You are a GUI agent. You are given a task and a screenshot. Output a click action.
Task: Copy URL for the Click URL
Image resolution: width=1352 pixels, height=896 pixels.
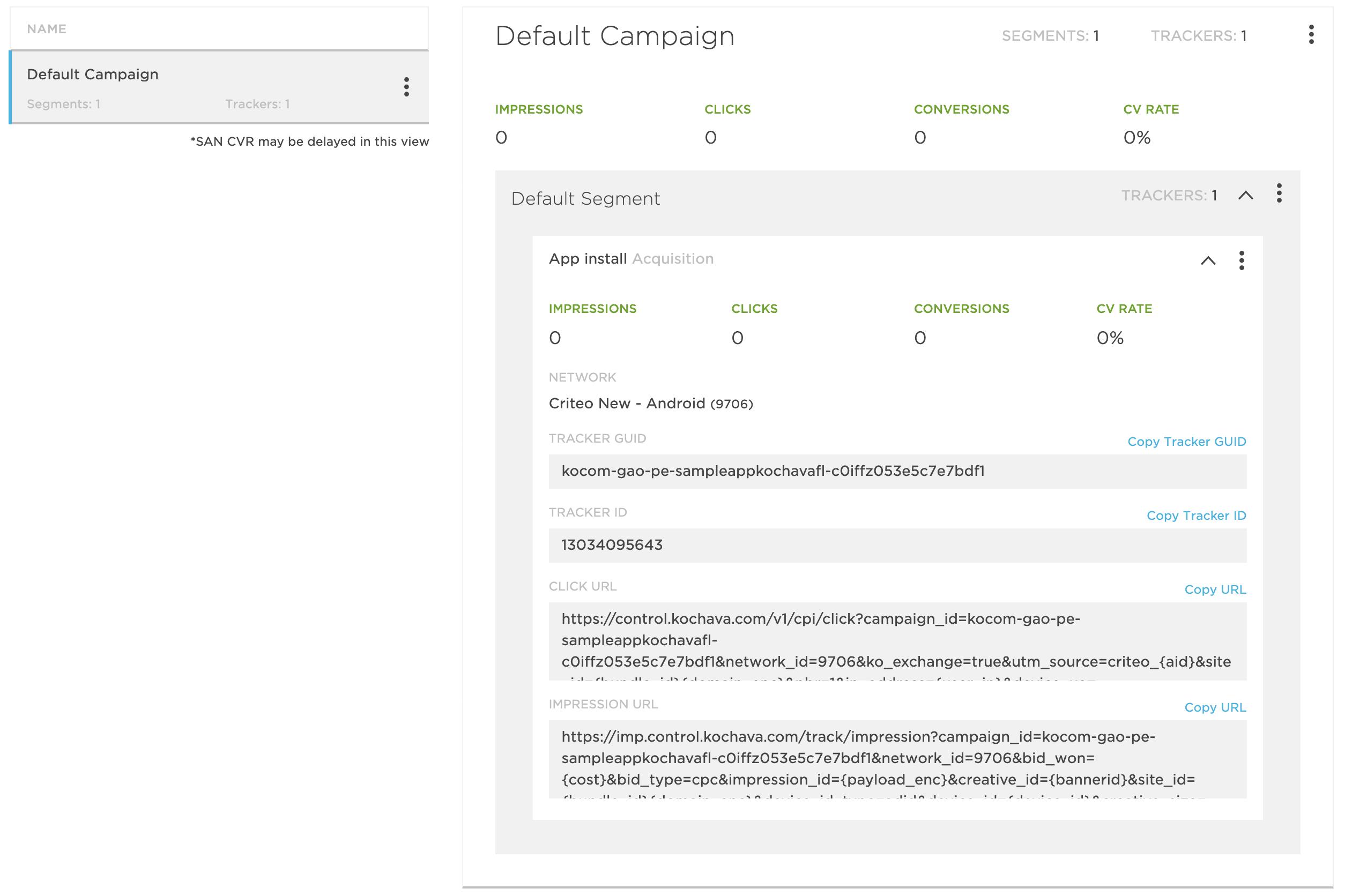[x=1215, y=589]
